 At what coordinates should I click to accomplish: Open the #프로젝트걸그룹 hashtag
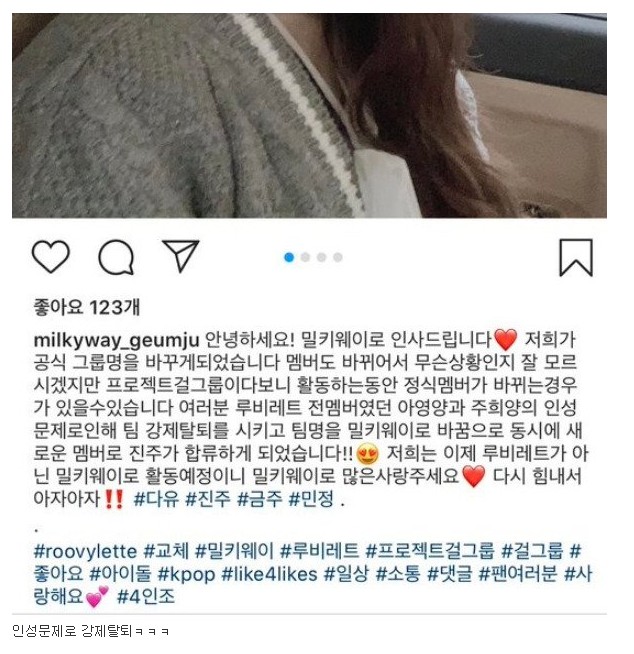pos(430,551)
